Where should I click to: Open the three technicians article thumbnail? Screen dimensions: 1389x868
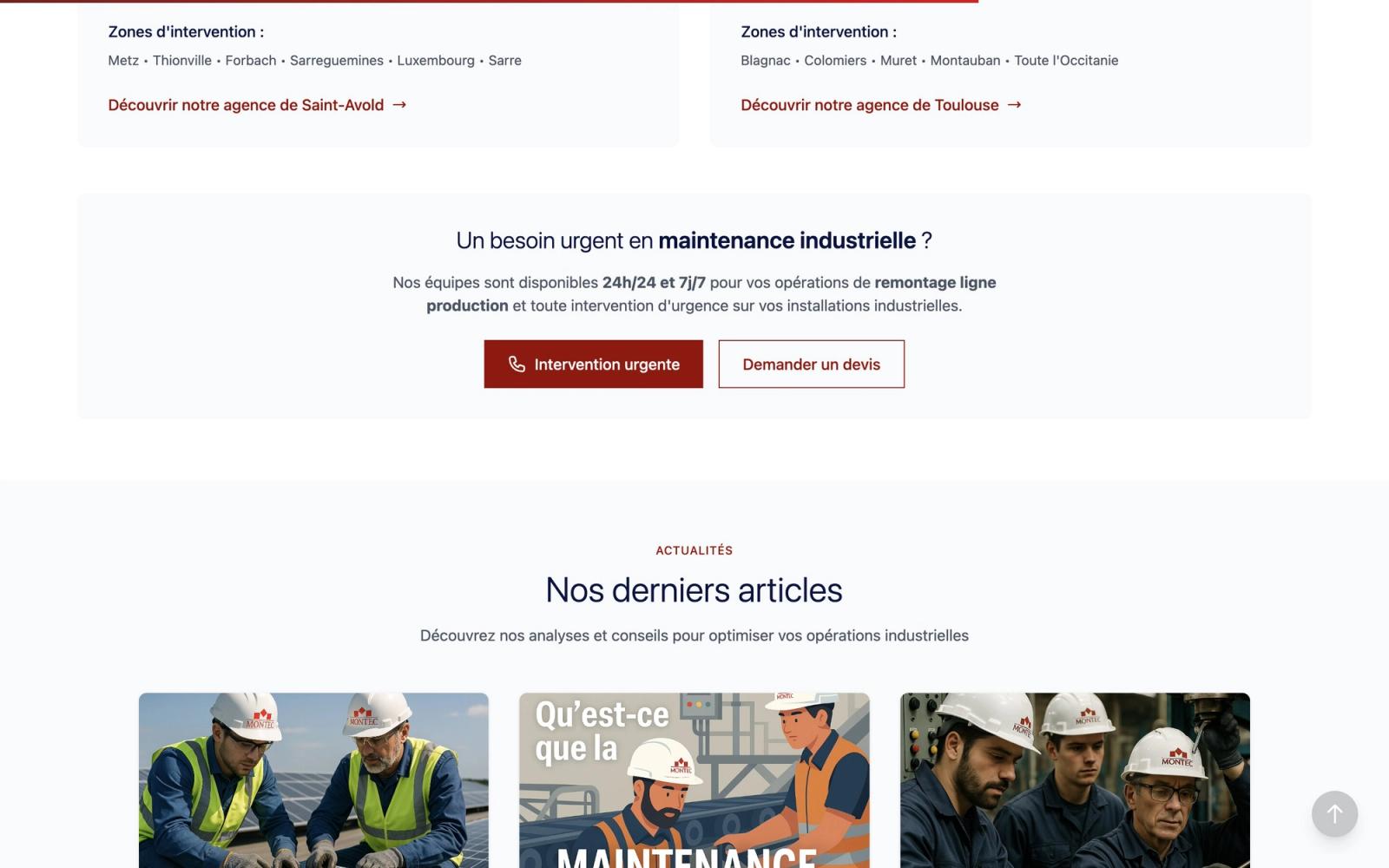(x=1075, y=780)
